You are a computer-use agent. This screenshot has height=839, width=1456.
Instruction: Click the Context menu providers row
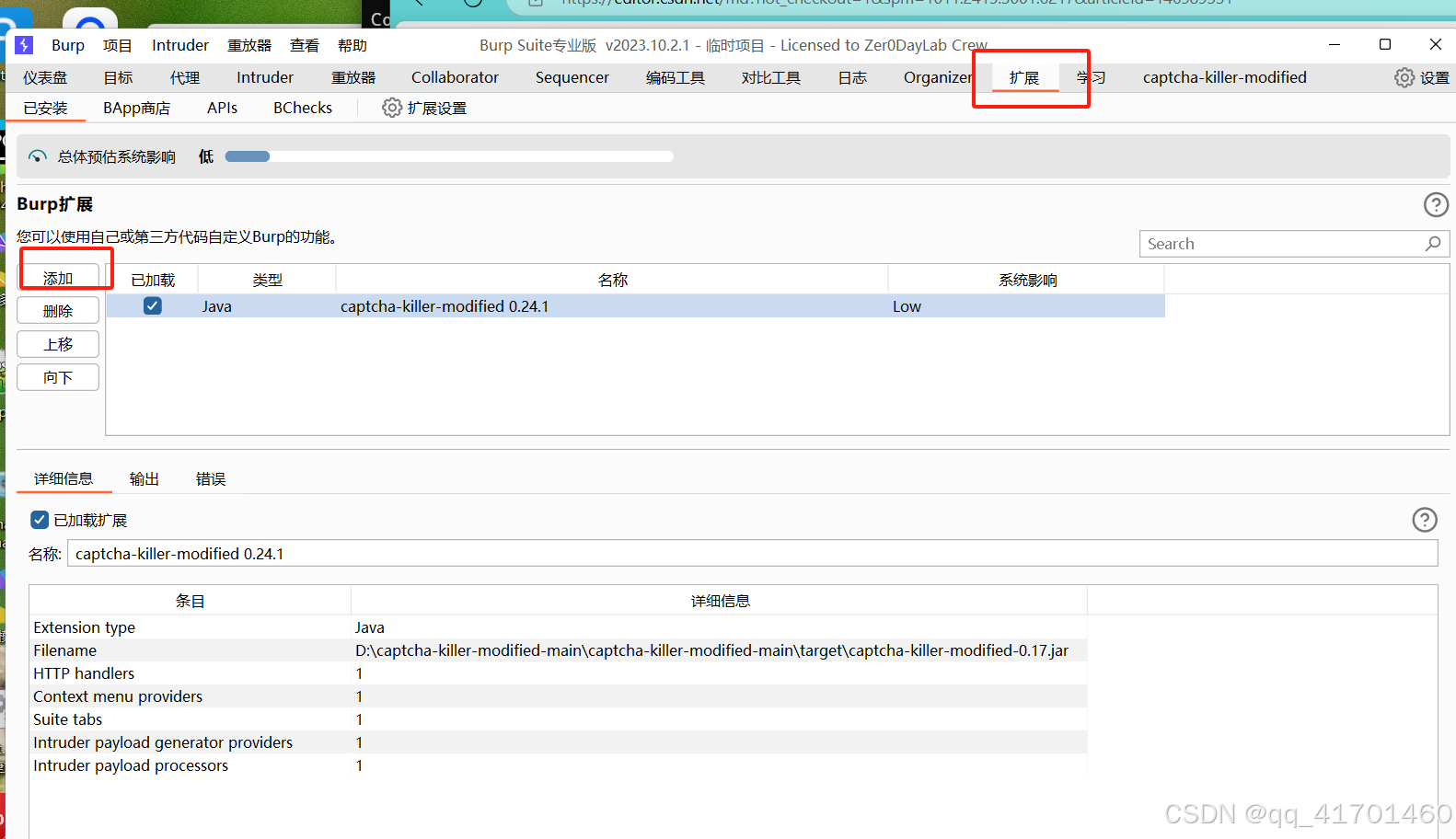point(559,696)
